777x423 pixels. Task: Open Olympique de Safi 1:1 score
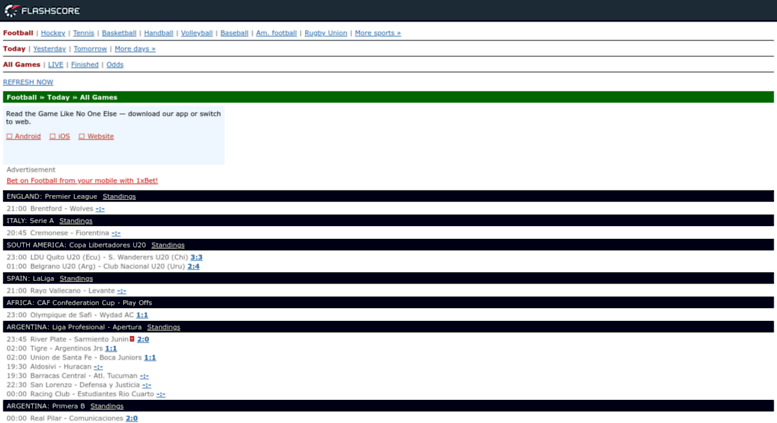[x=142, y=315]
